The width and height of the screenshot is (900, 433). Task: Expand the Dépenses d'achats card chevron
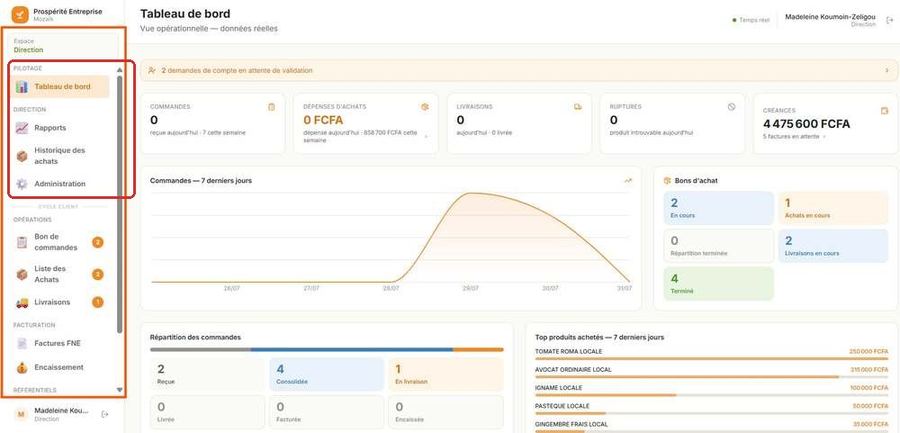click(x=426, y=137)
